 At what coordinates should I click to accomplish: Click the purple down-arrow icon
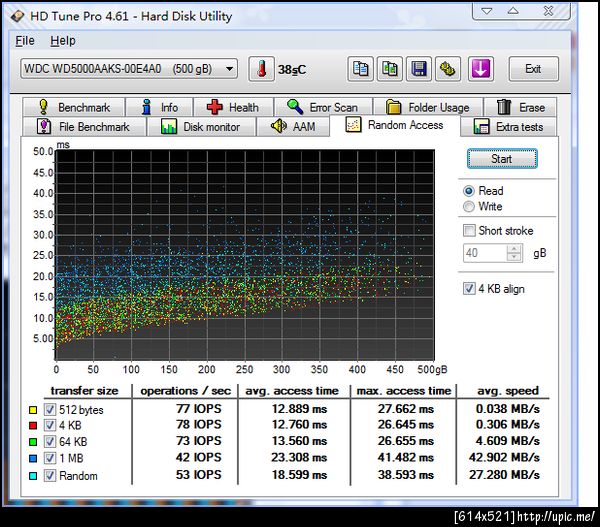[x=482, y=69]
